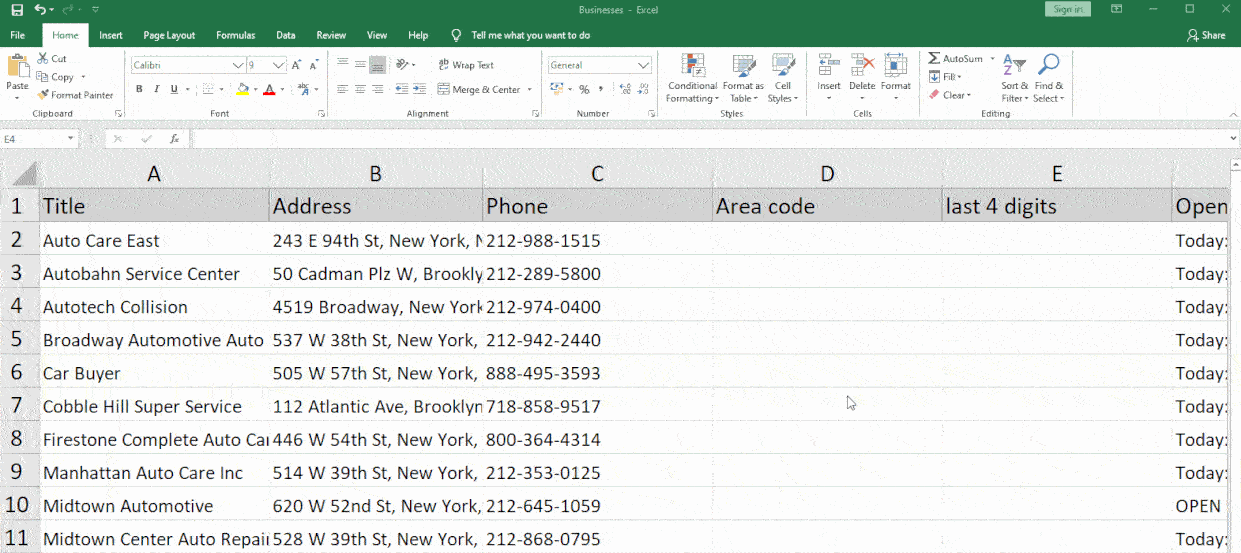Expand the AutoSum dropdown arrow
Image resolution: width=1241 pixels, height=553 pixels.
point(992,59)
